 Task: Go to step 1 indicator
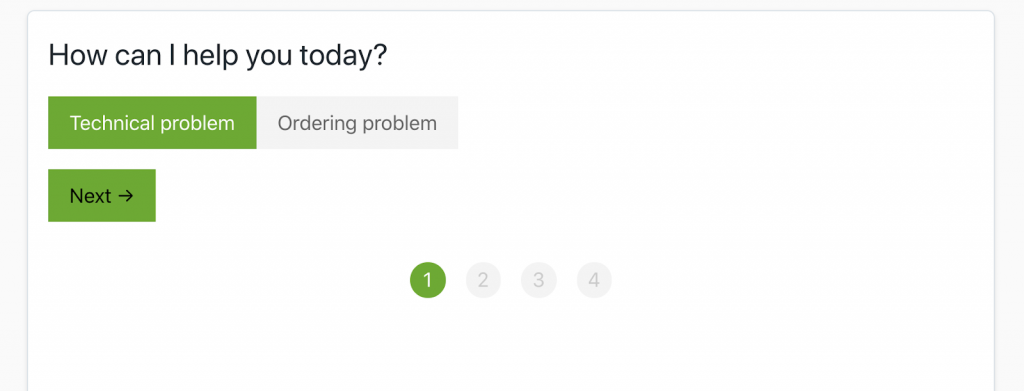(x=428, y=280)
